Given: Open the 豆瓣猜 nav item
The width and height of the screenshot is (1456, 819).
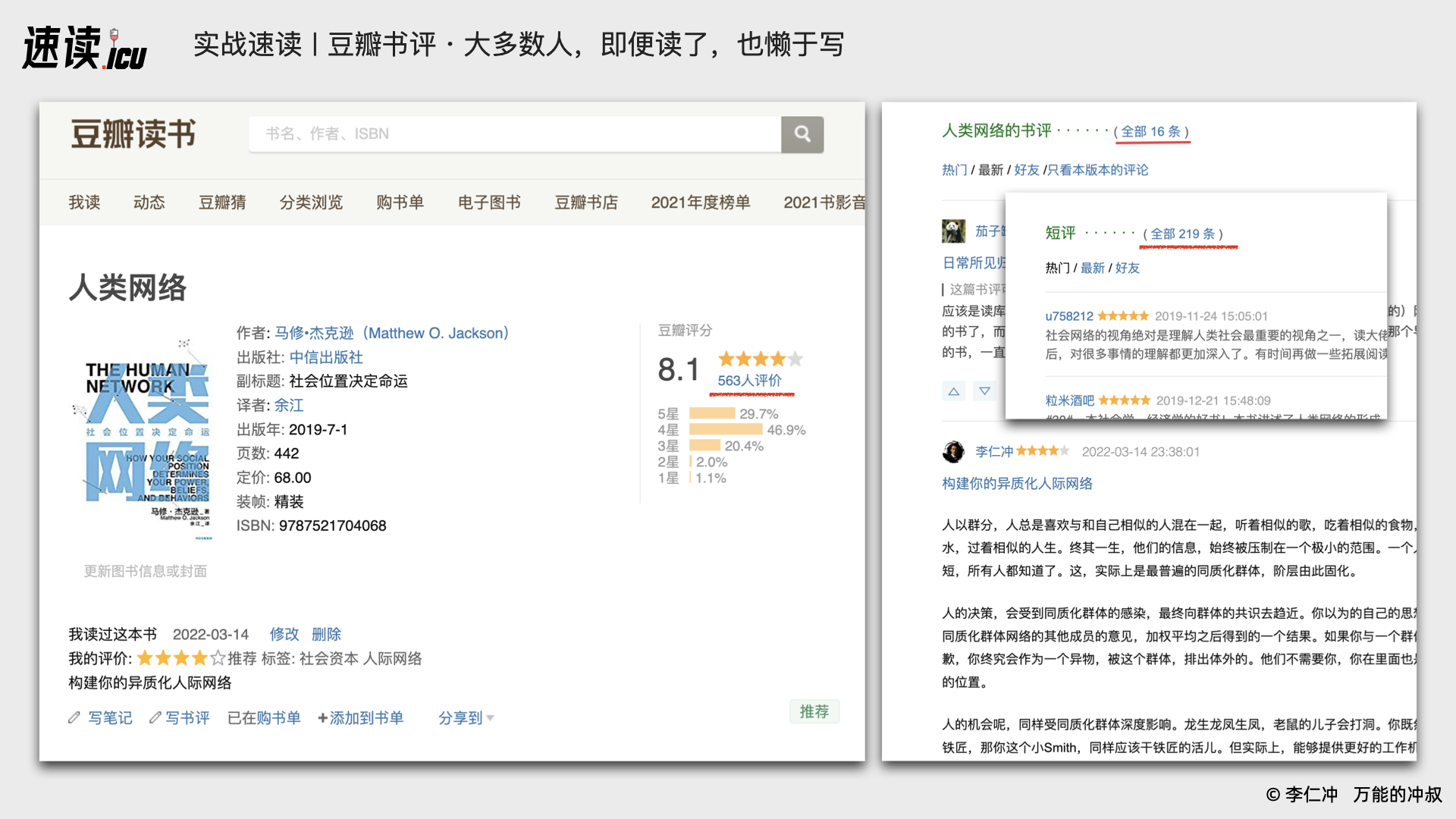Looking at the screenshot, I should point(222,202).
